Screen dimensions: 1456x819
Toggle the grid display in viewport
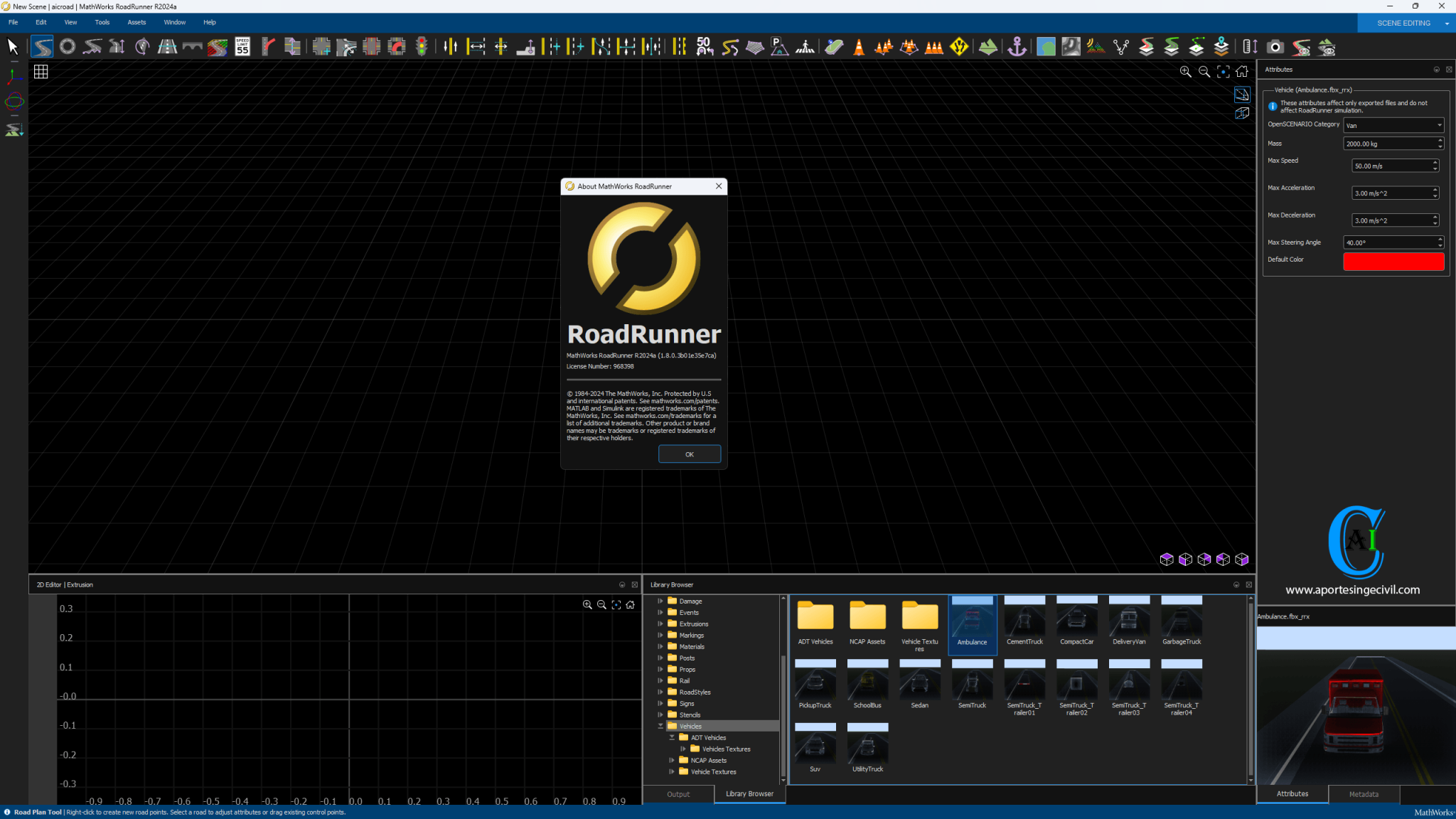coord(41,72)
